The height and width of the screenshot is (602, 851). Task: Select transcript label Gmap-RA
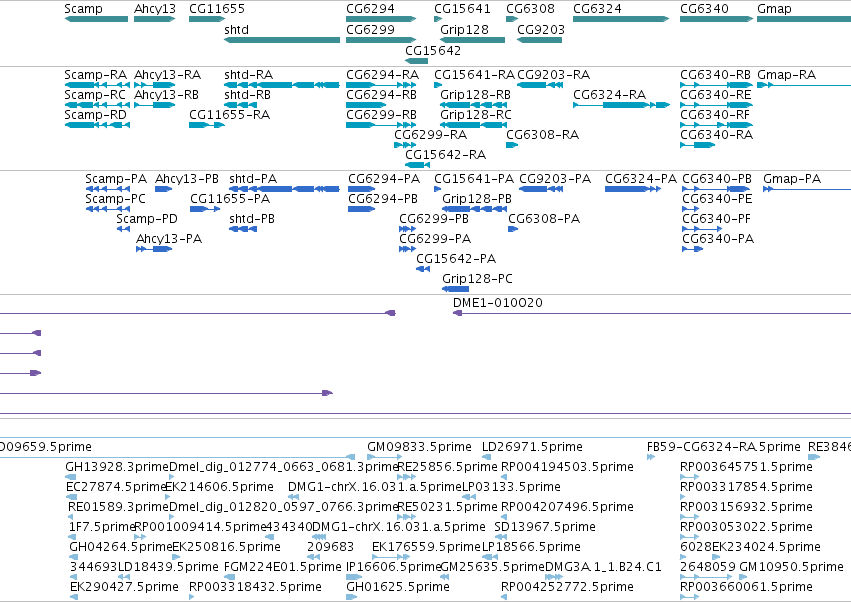[x=786, y=75]
